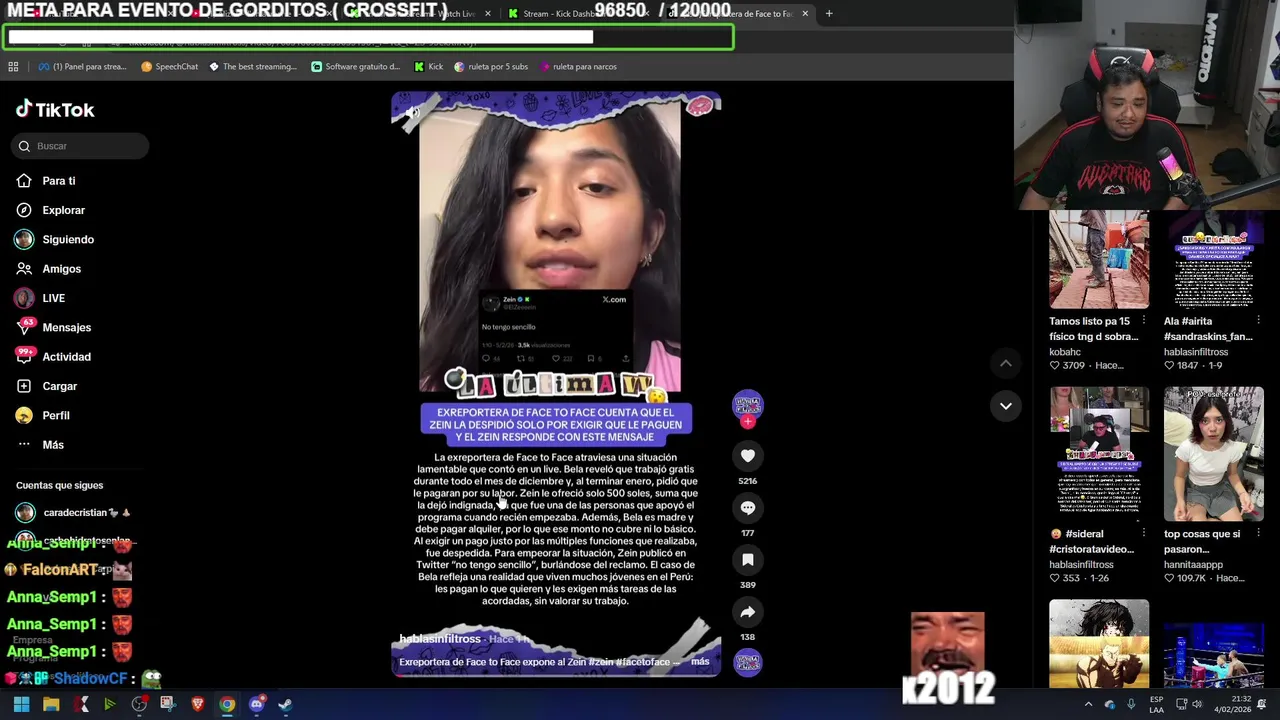Image resolution: width=1280 pixels, height=720 pixels.
Task: Open options menu for 'Tamos listo' video
Action: [x=1143, y=321]
